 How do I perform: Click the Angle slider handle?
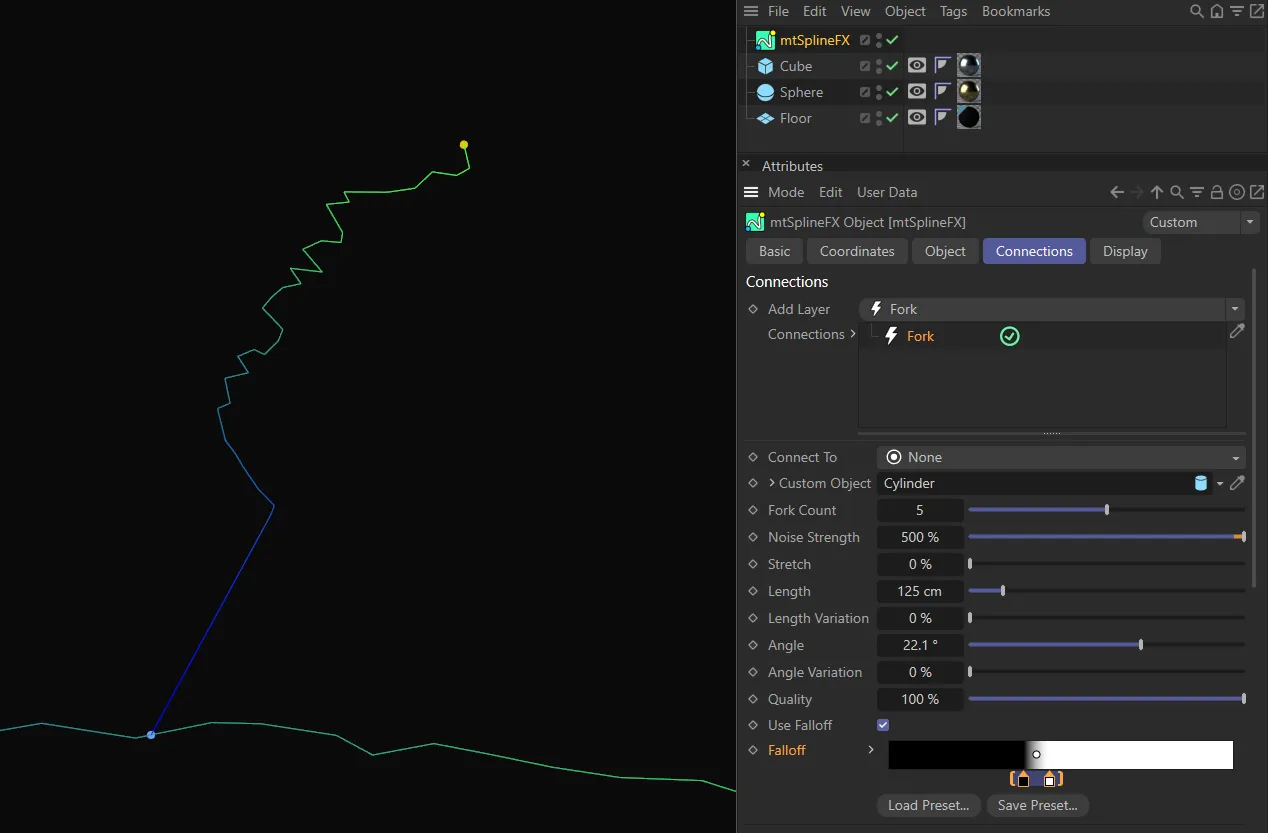coord(1140,645)
